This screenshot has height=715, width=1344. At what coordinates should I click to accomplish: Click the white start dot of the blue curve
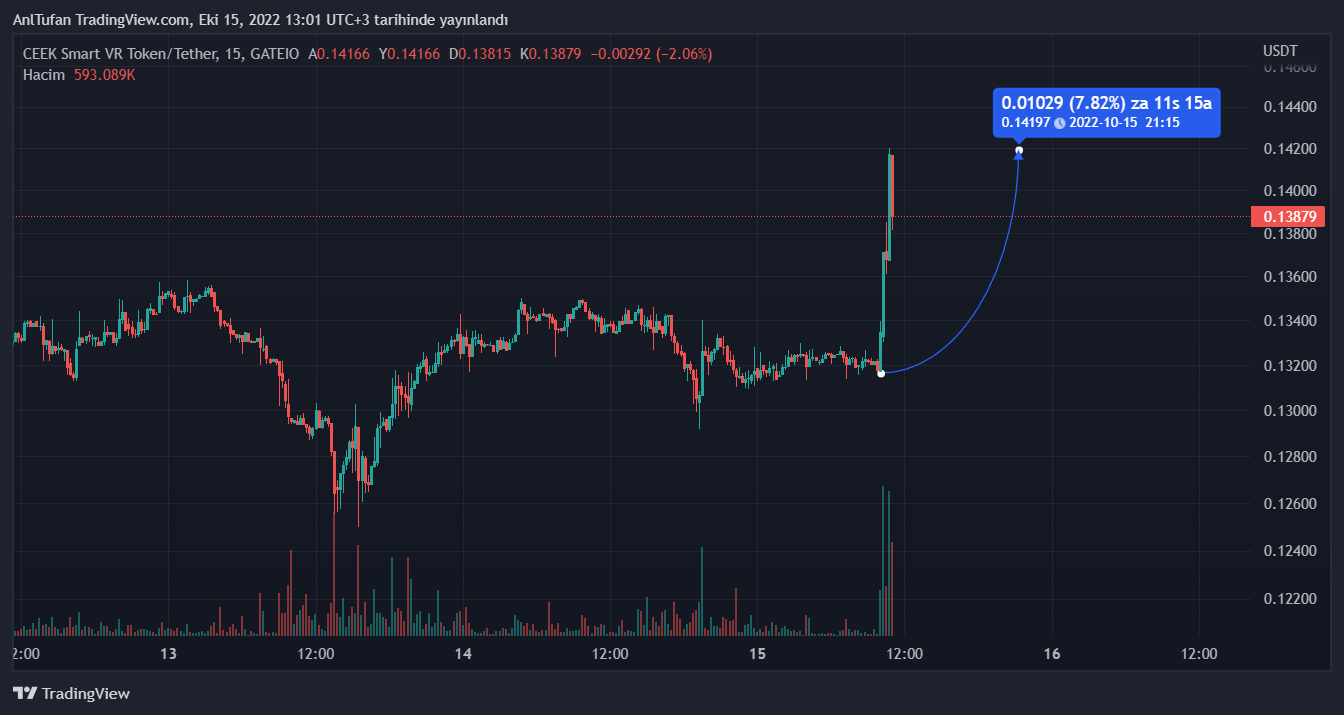(x=881, y=373)
